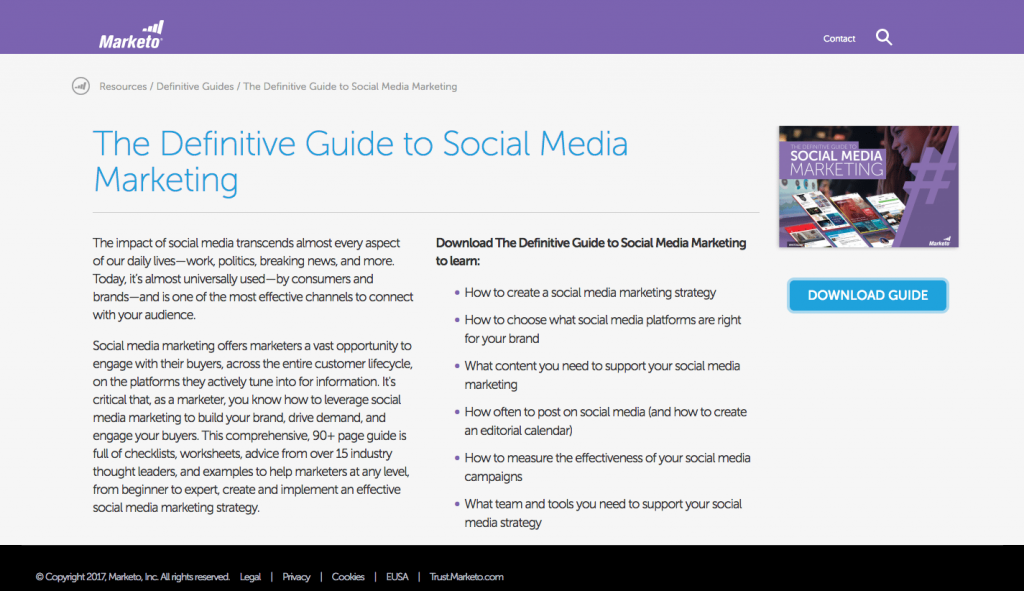Go to Resources breadcrumb
The height and width of the screenshot is (591, 1024).
click(x=123, y=86)
